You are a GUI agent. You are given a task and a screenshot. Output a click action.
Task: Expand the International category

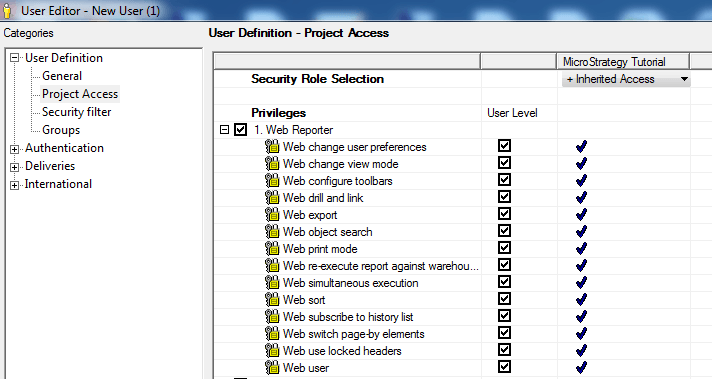pyautogui.click(x=15, y=185)
